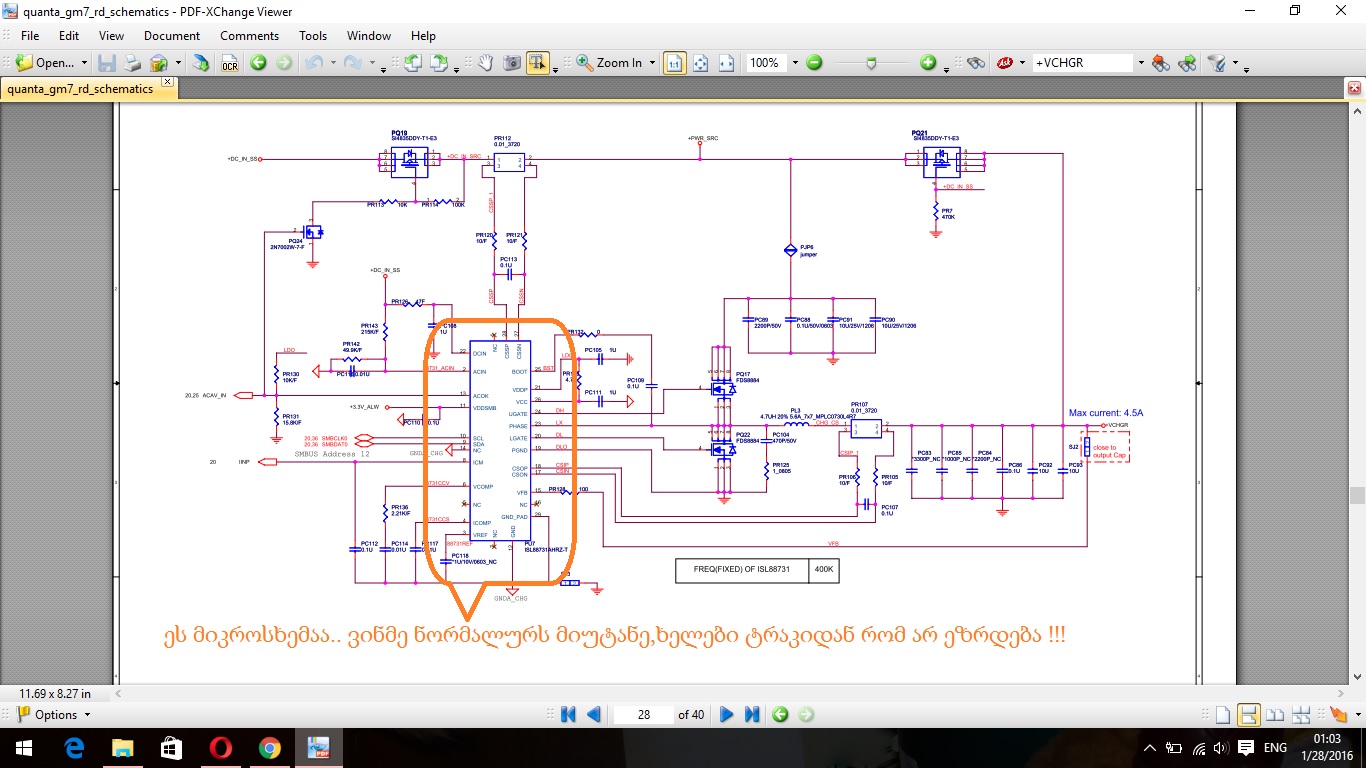Viewport: 1366px width, 768px height.
Task: Click the Print icon
Action: 132,63
